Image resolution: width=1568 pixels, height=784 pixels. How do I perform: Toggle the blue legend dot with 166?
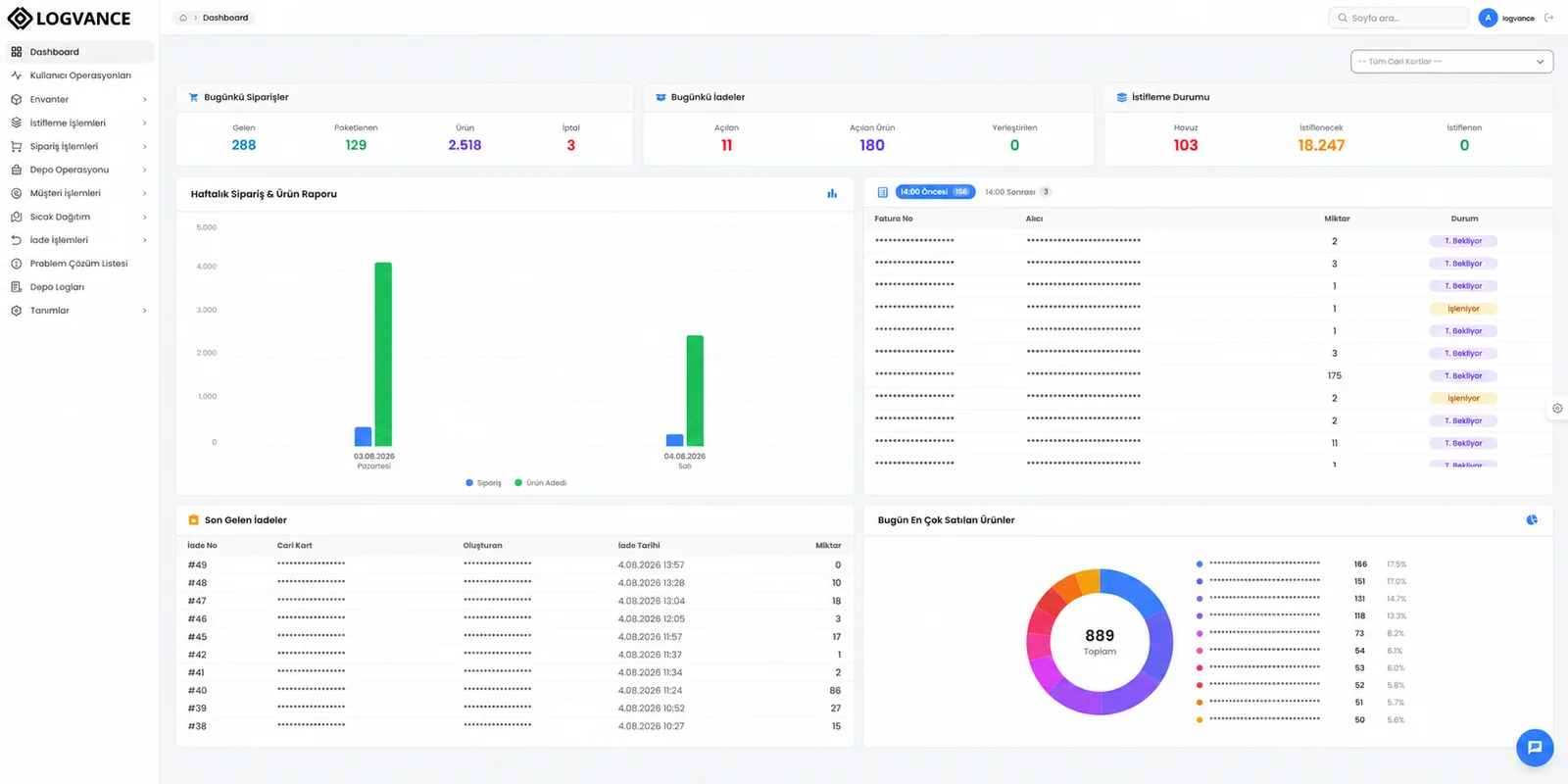click(1200, 564)
